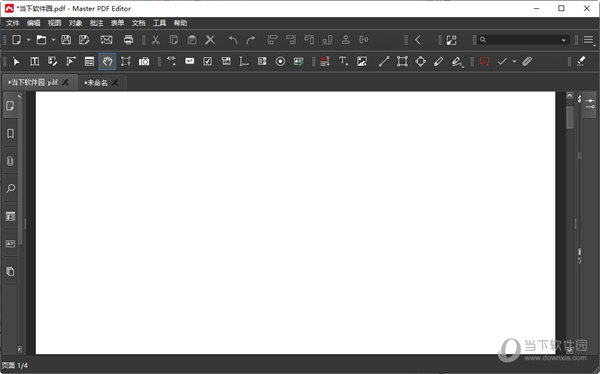Viewport: 600px width, 374px height.
Task: Select the Edit Text tool
Action: point(35,61)
